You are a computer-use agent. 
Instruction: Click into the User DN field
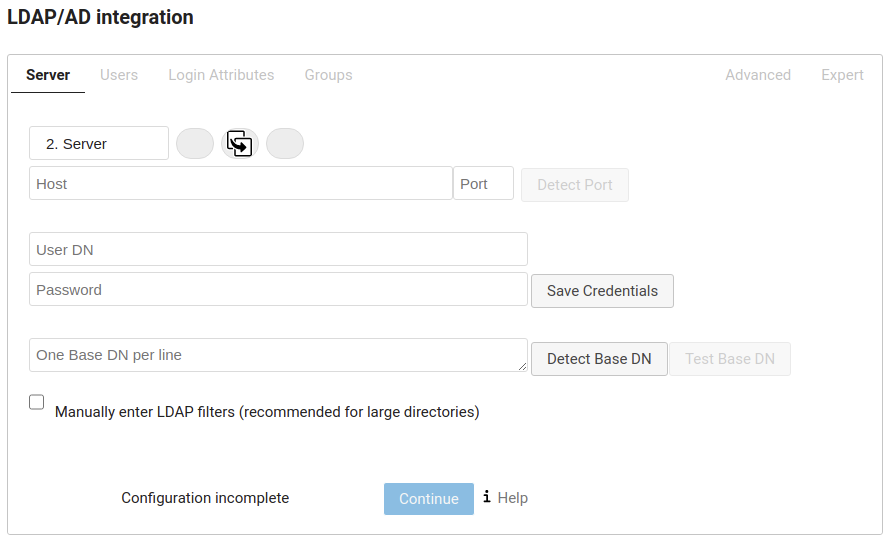coord(278,250)
